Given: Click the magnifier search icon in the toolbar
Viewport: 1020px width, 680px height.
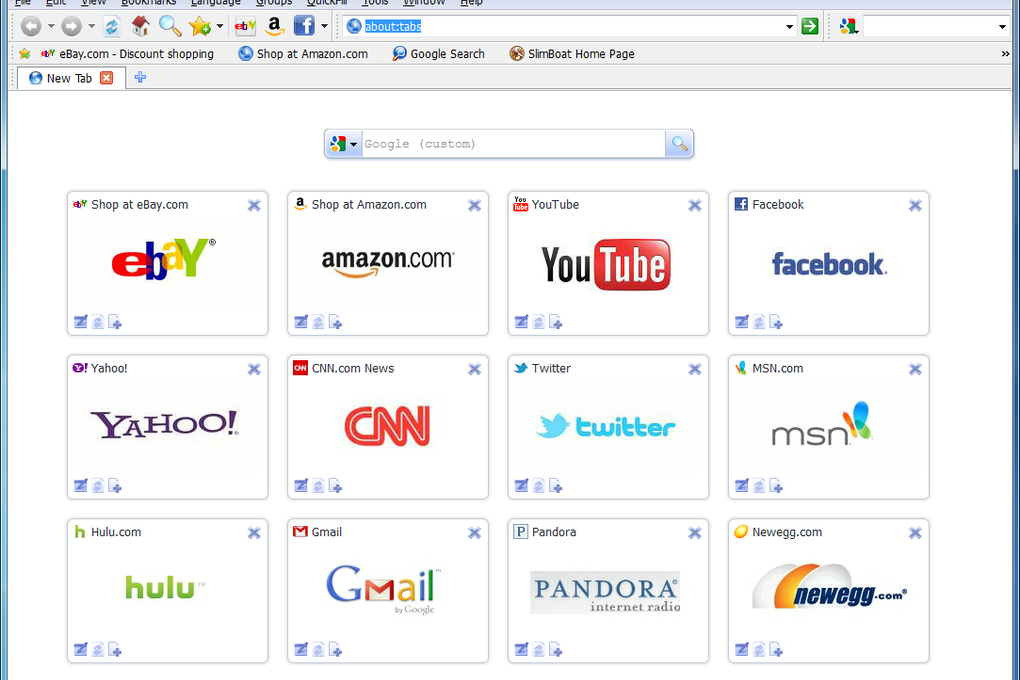Looking at the screenshot, I should [x=170, y=26].
